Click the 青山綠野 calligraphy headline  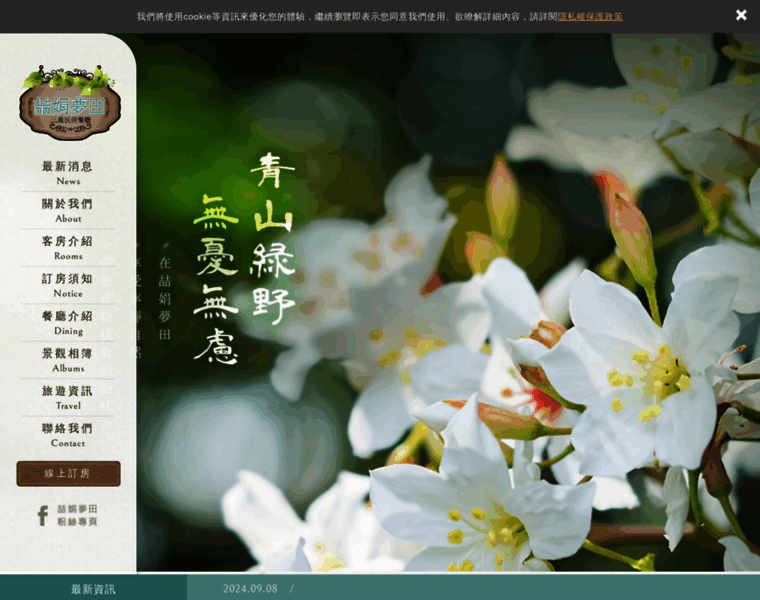tap(273, 238)
